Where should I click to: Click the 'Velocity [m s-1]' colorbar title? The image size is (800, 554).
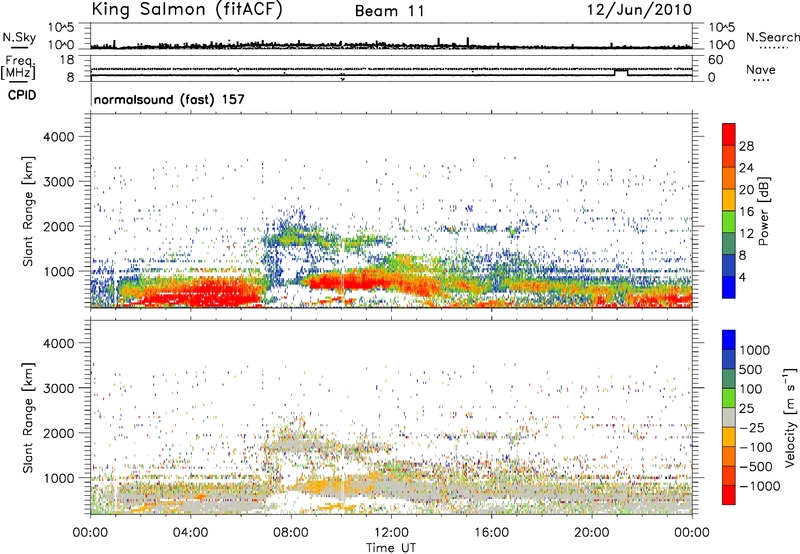[790, 417]
